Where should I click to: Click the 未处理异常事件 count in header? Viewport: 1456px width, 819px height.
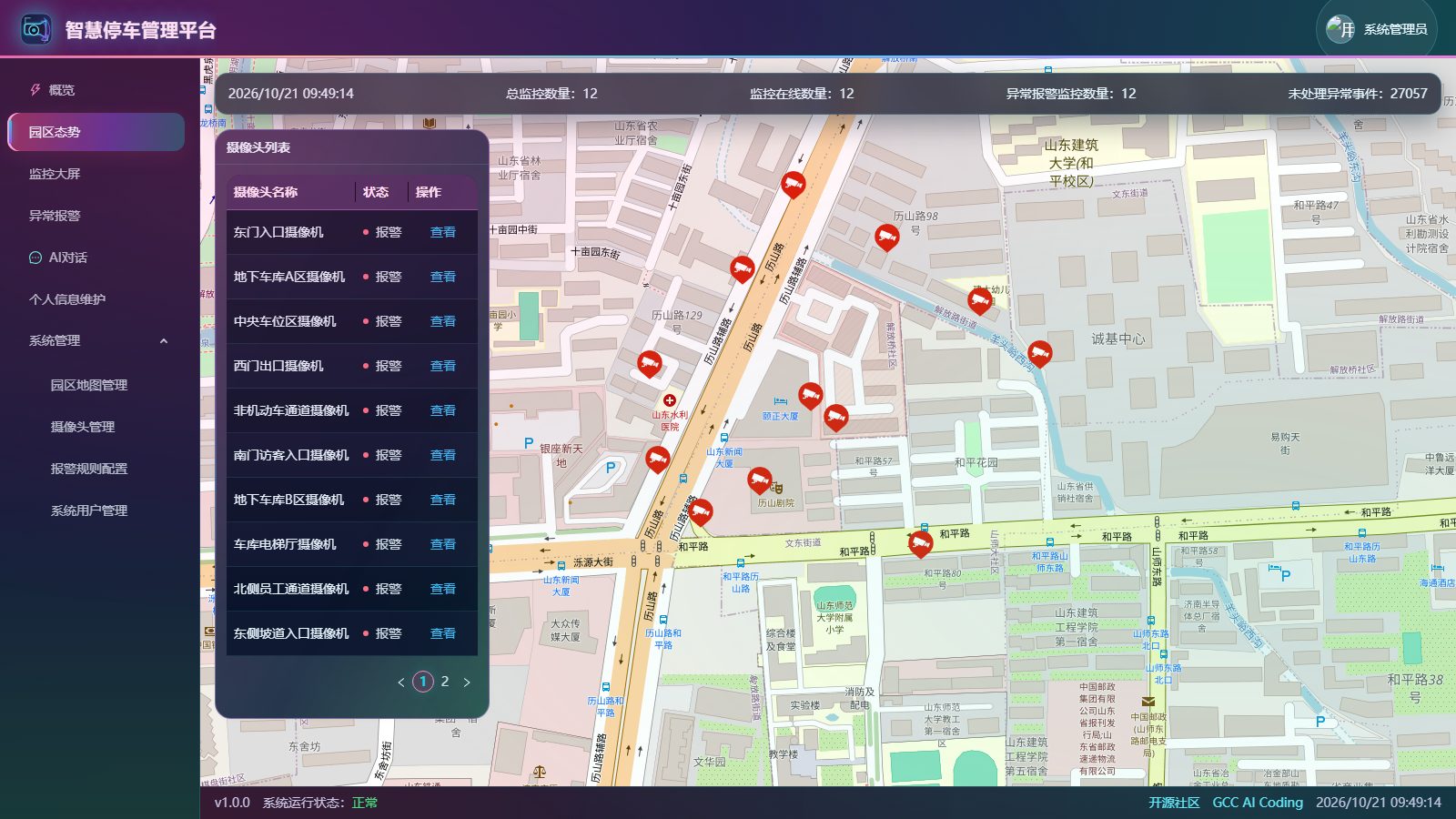[1358, 94]
